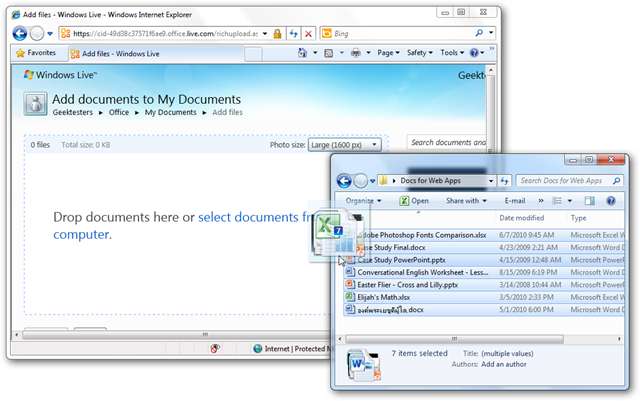Select Conversational English Worksheet file

(x=484, y=272)
